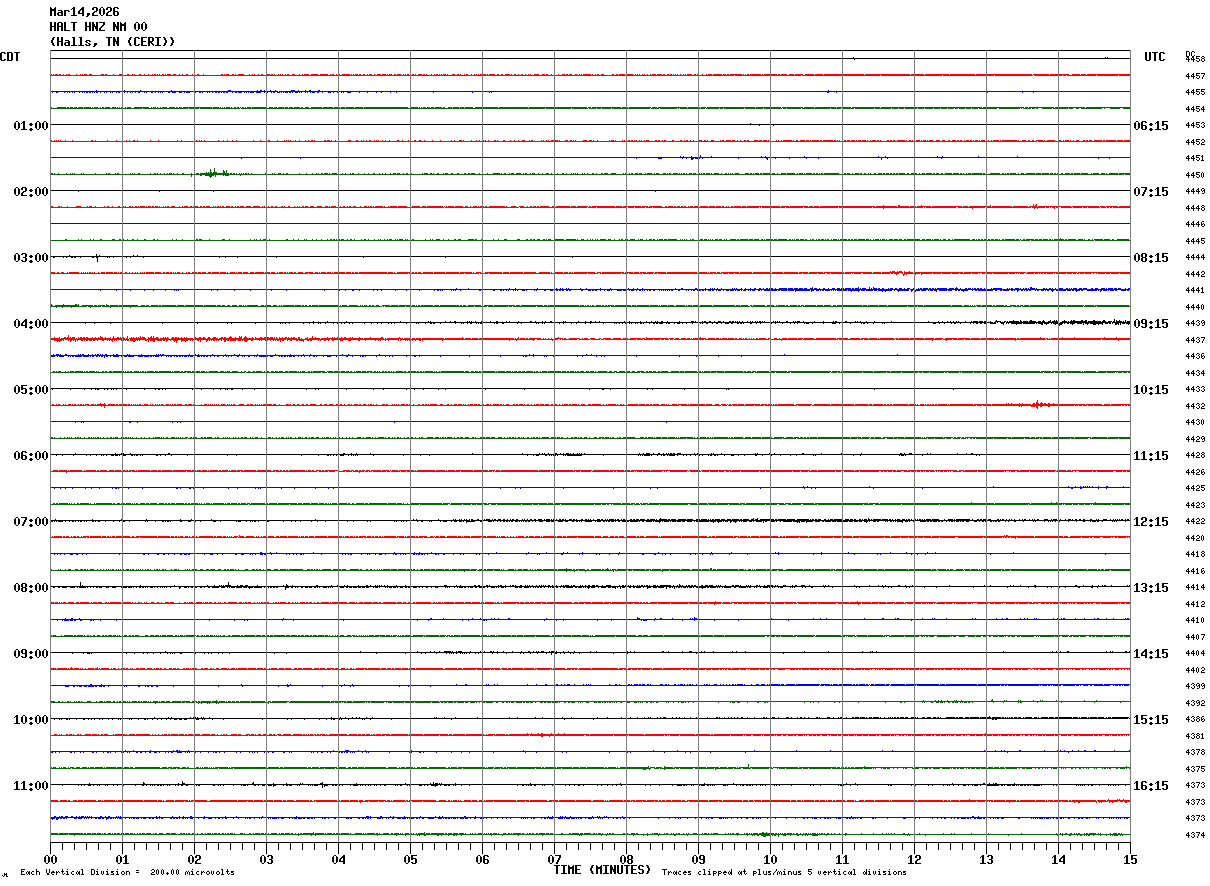The width and height of the screenshot is (1210, 886).
Task: Click the 16:15 UTC time label
Action: pos(1150,785)
